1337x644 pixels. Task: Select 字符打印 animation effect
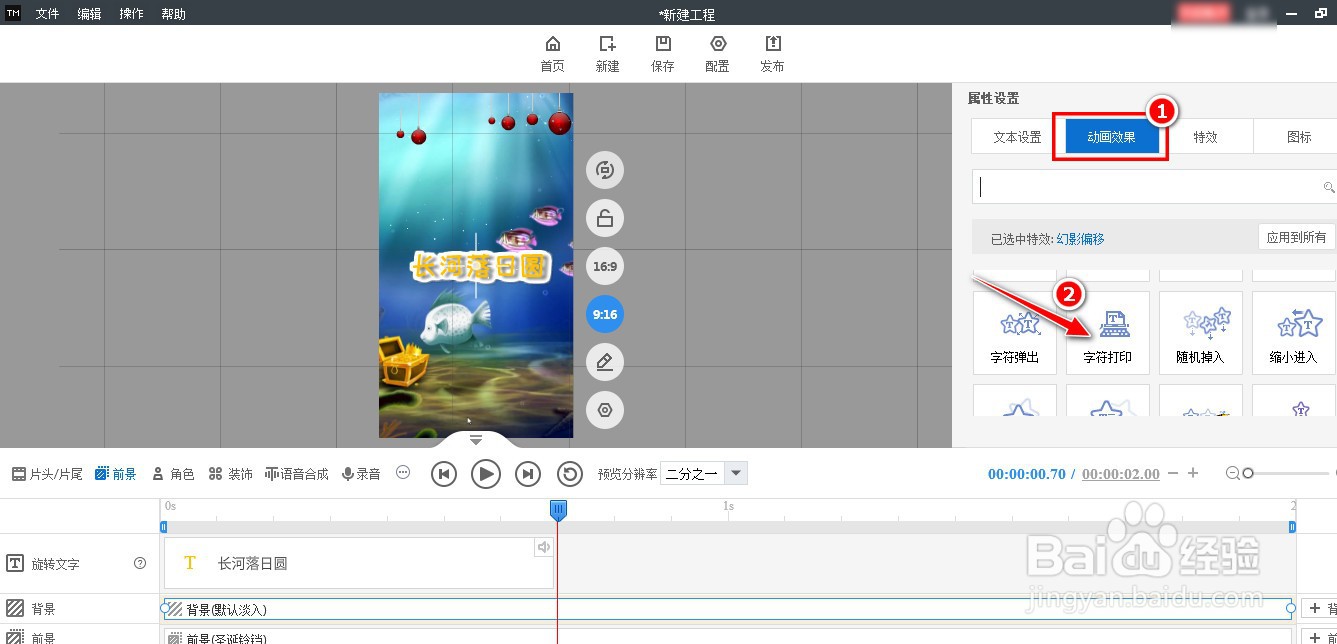[x=1108, y=333]
